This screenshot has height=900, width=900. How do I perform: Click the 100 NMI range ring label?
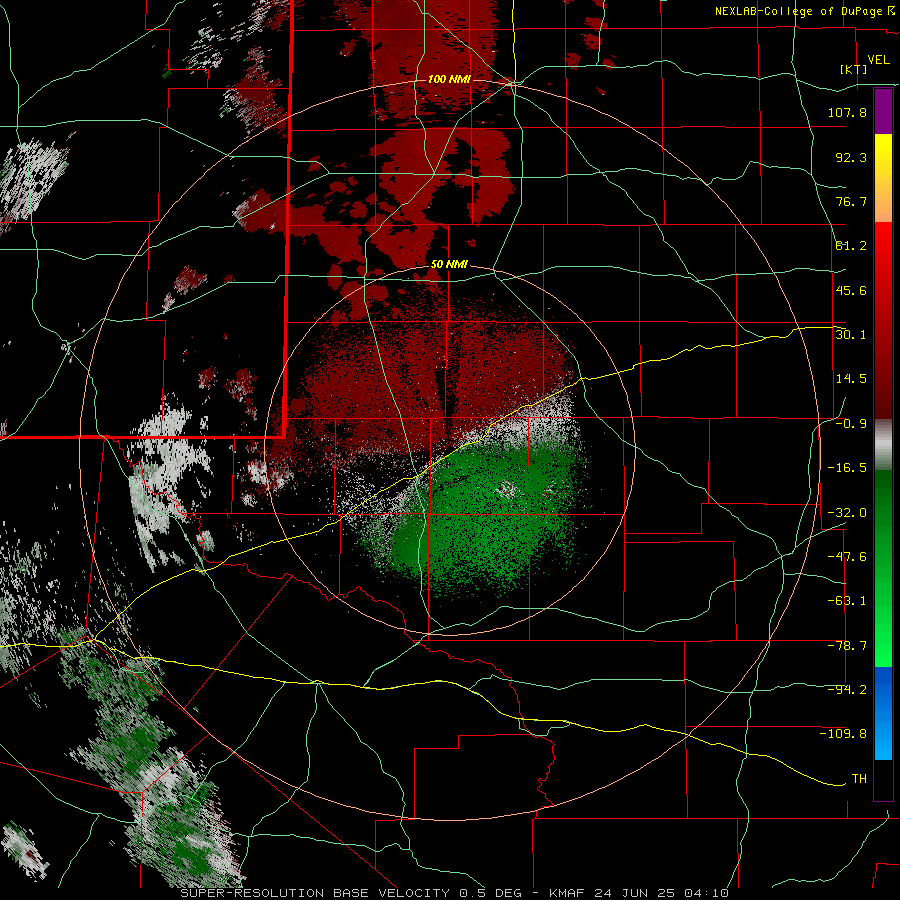[x=449, y=79]
